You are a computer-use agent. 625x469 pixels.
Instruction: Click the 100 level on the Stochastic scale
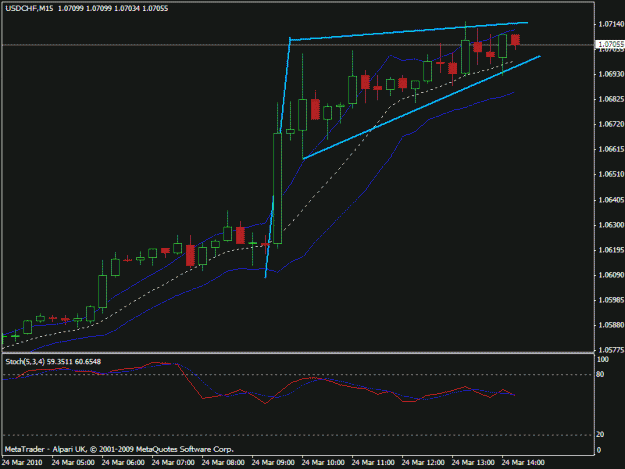tap(603, 359)
